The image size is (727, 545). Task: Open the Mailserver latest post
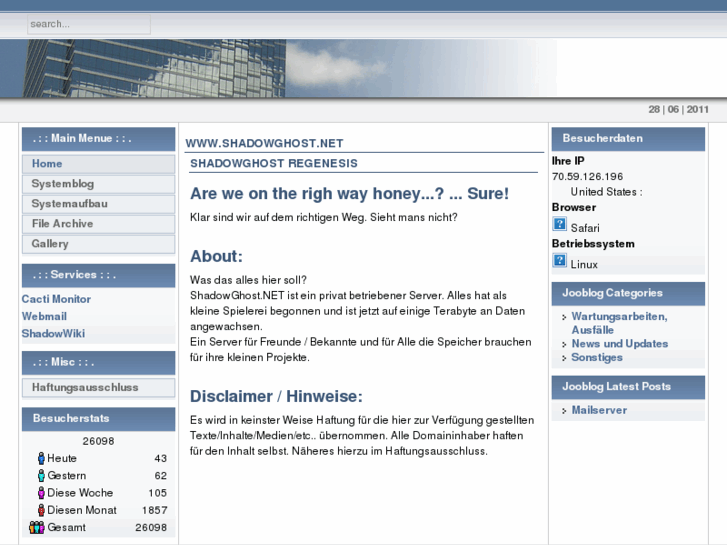click(599, 410)
